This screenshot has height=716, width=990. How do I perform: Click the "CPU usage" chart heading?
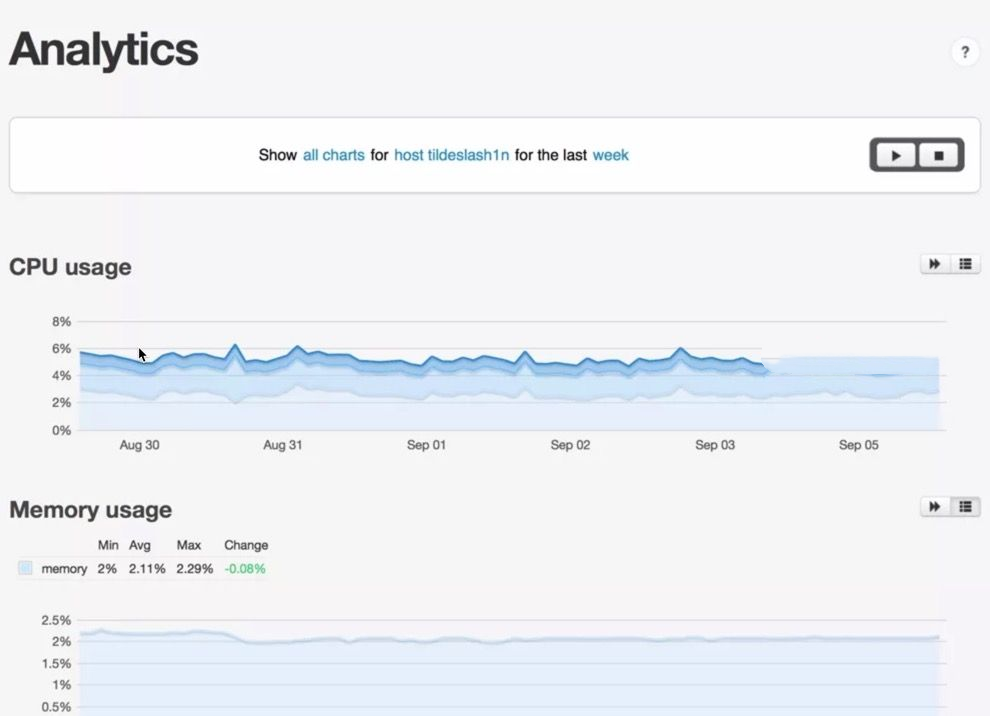[x=70, y=267]
